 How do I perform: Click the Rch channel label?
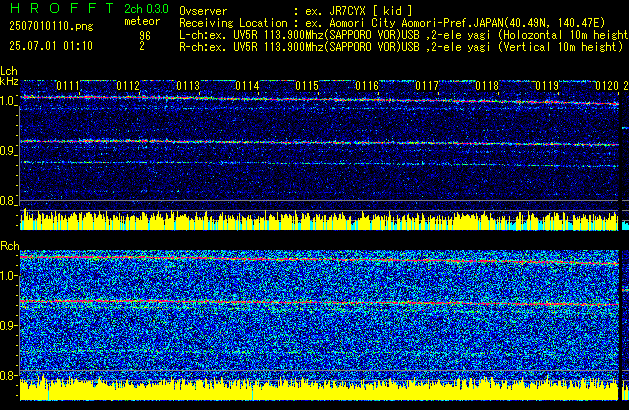click(10, 246)
